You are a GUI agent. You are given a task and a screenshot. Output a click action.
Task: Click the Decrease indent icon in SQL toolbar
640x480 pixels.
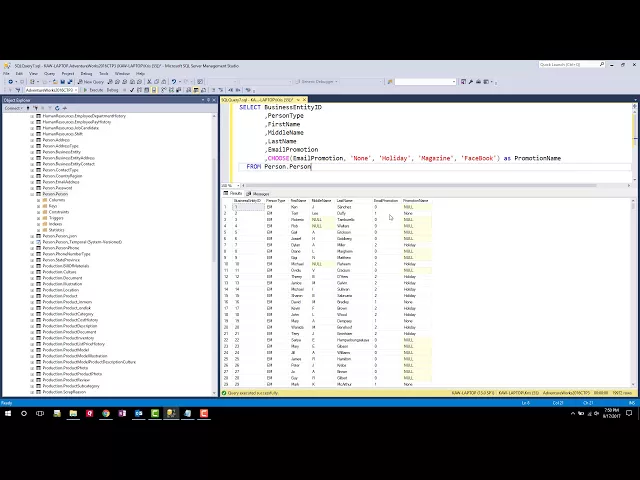tap(231, 90)
